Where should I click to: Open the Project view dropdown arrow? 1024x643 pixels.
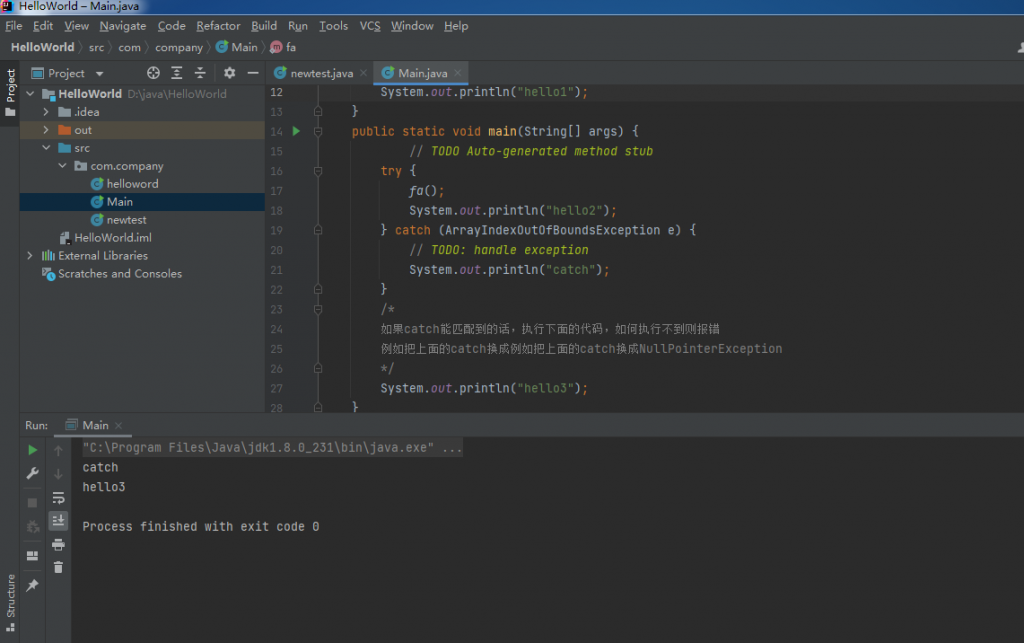[x=99, y=74]
